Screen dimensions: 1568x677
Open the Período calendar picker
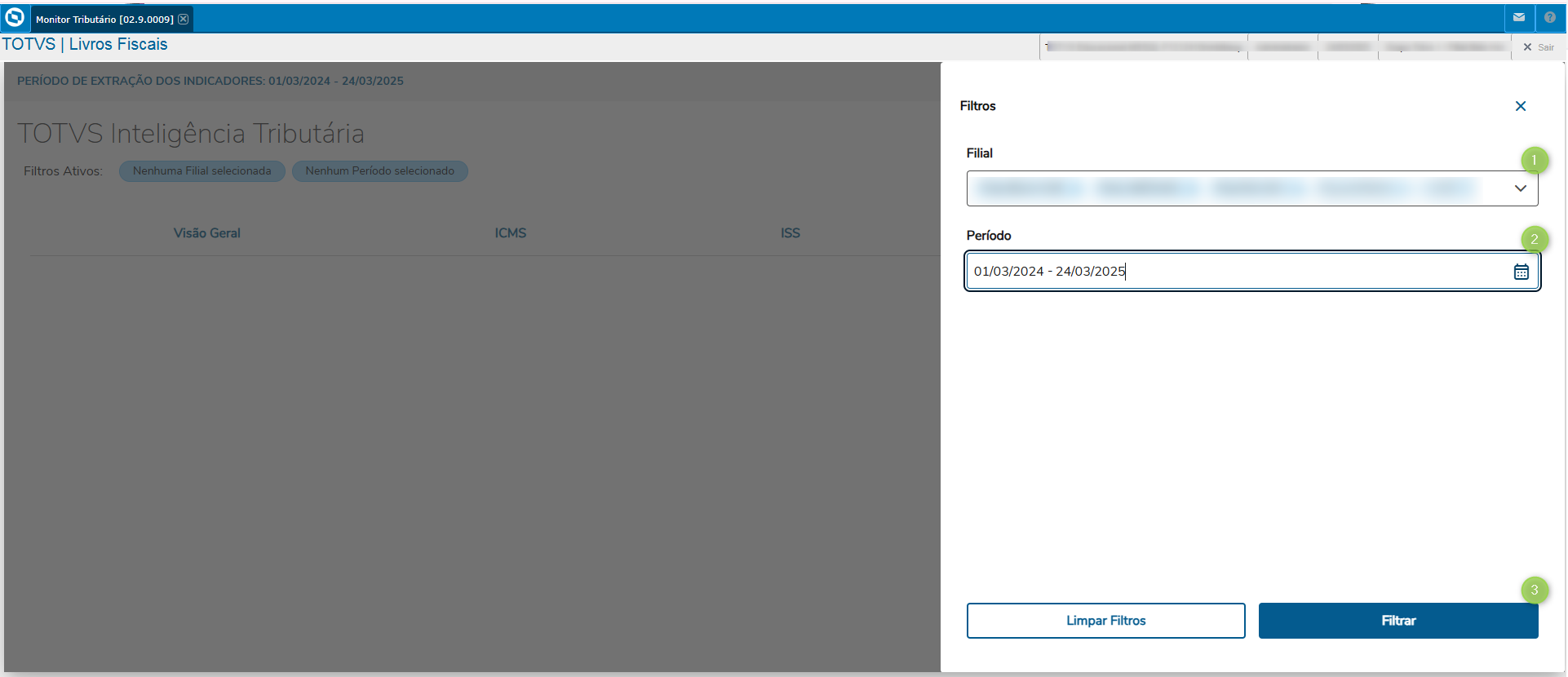(x=1521, y=272)
